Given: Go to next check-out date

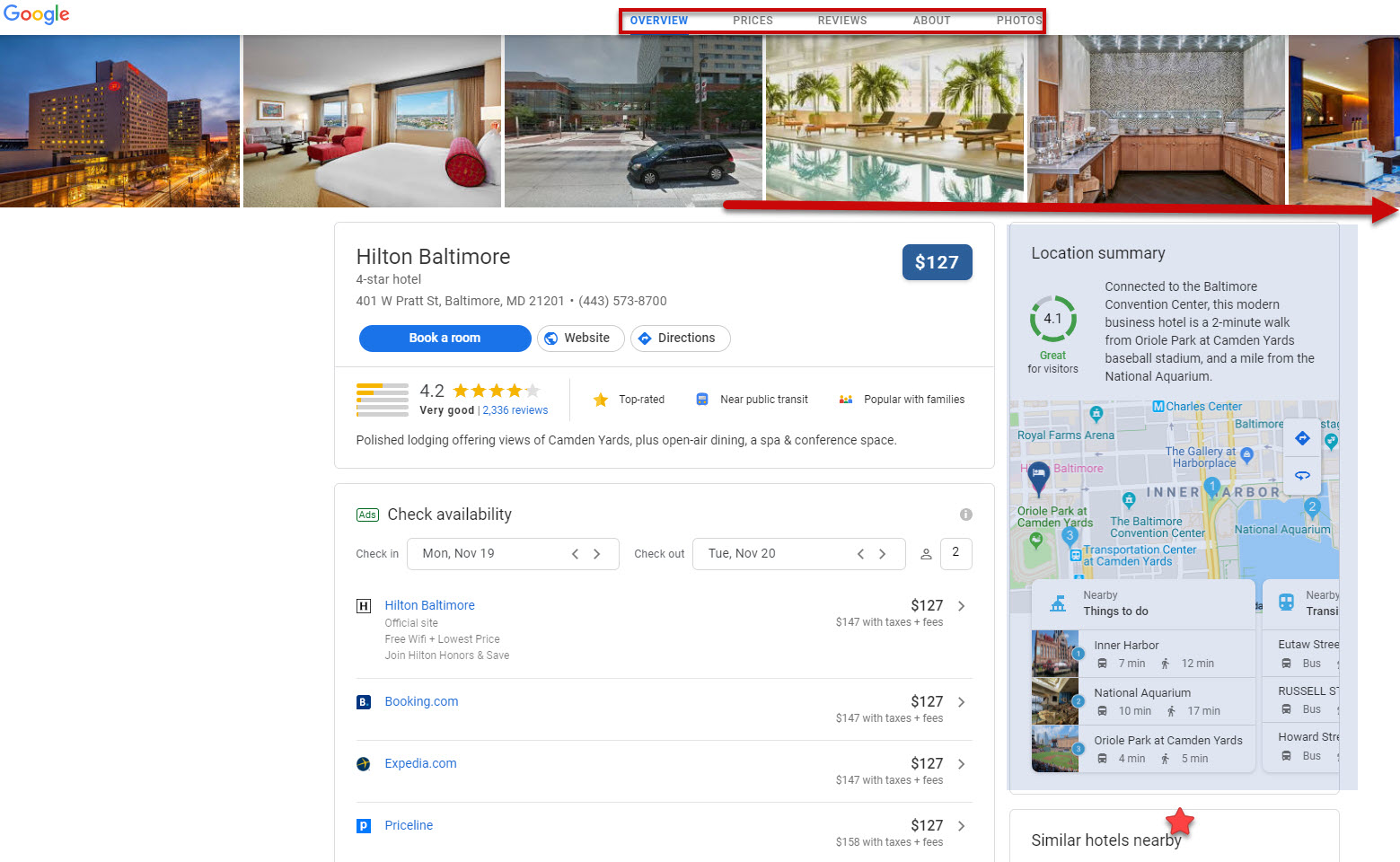Looking at the screenshot, I should [882, 554].
